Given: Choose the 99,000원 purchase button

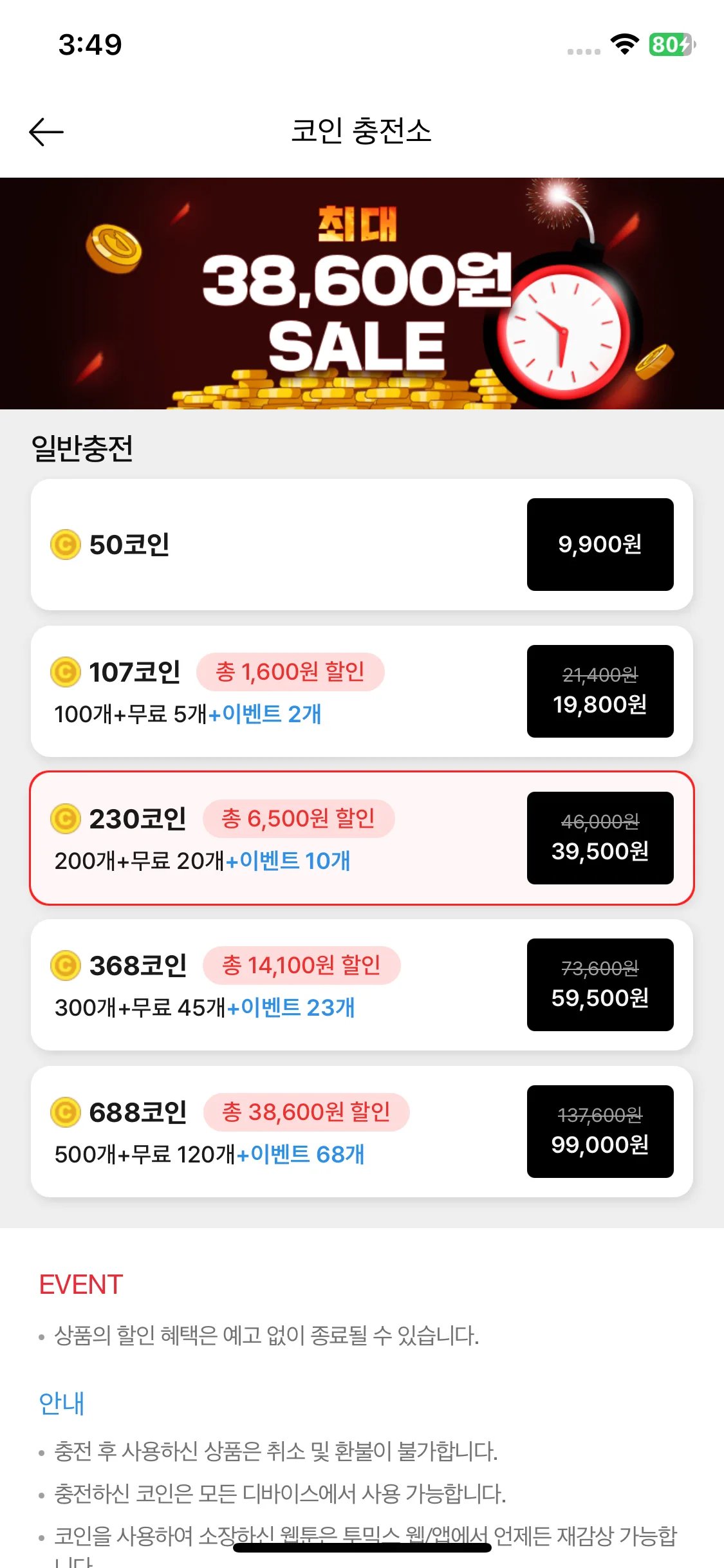Looking at the screenshot, I should 600,1132.
